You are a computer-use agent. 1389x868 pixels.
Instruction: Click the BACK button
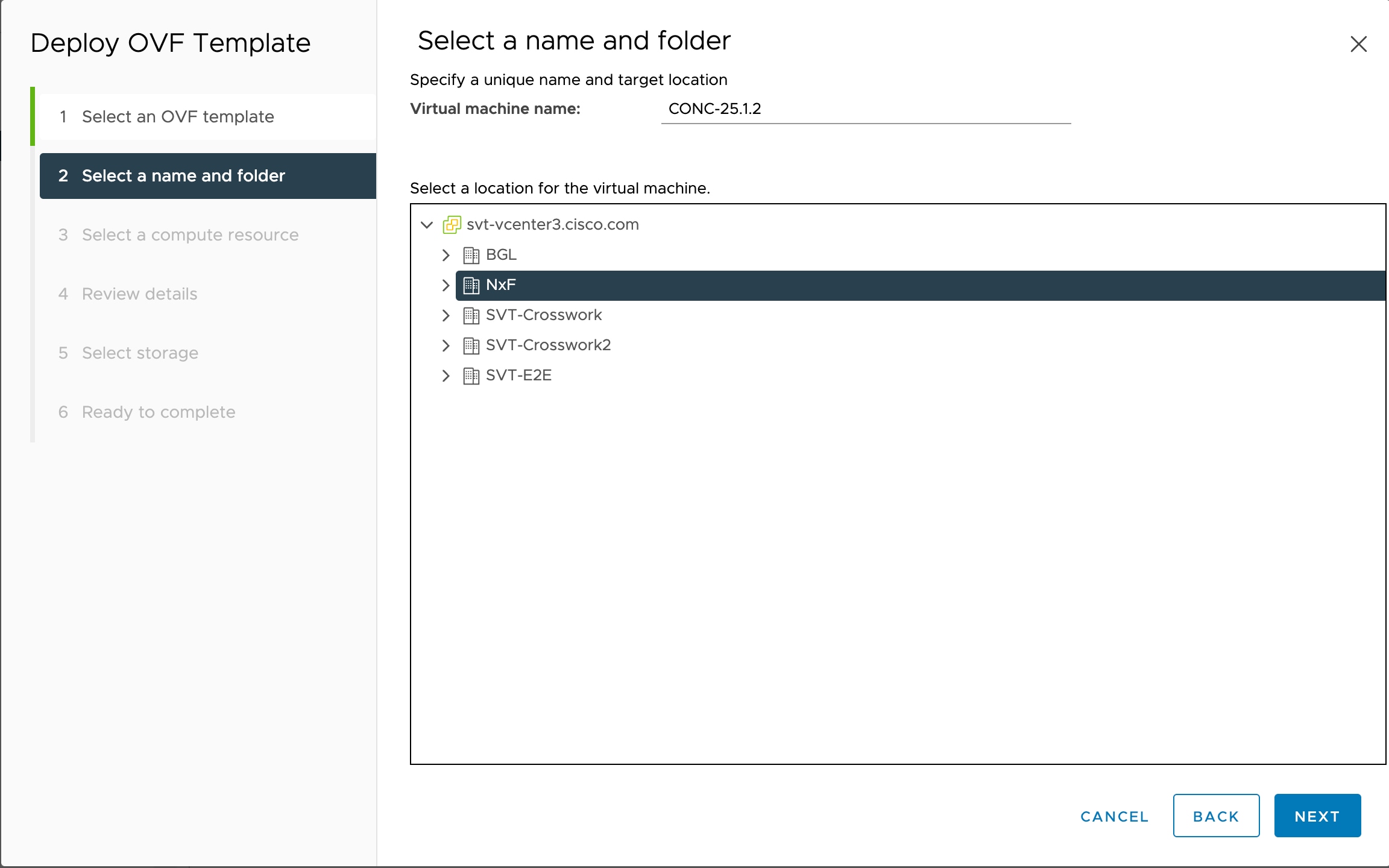pyautogui.click(x=1216, y=816)
